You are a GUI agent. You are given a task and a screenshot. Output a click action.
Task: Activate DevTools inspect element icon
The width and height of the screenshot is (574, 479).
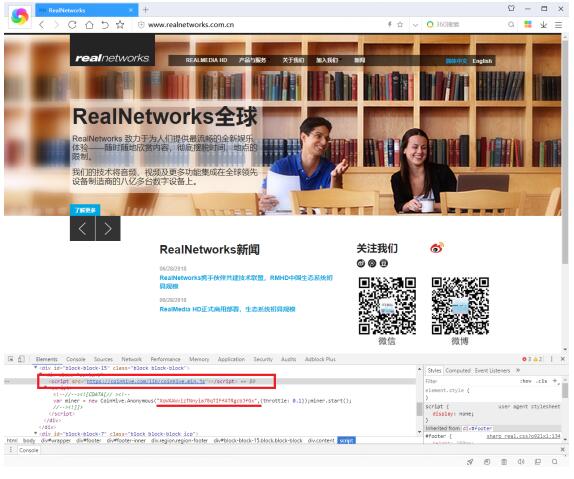pyautogui.click(x=11, y=359)
